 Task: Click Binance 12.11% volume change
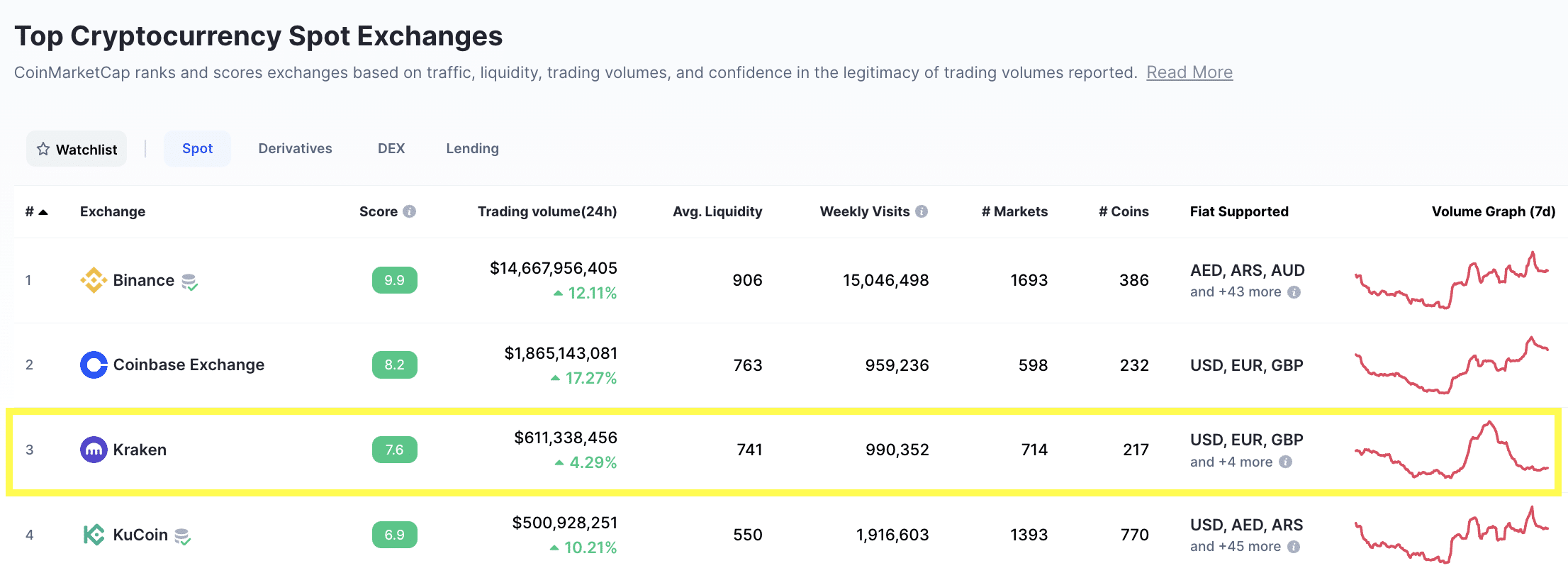click(585, 293)
